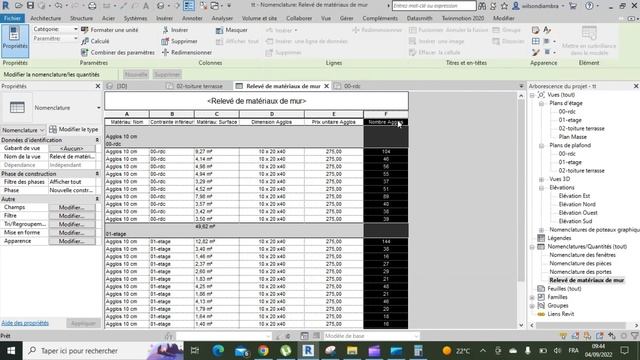Expand the Familles tree node

(x=532, y=297)
